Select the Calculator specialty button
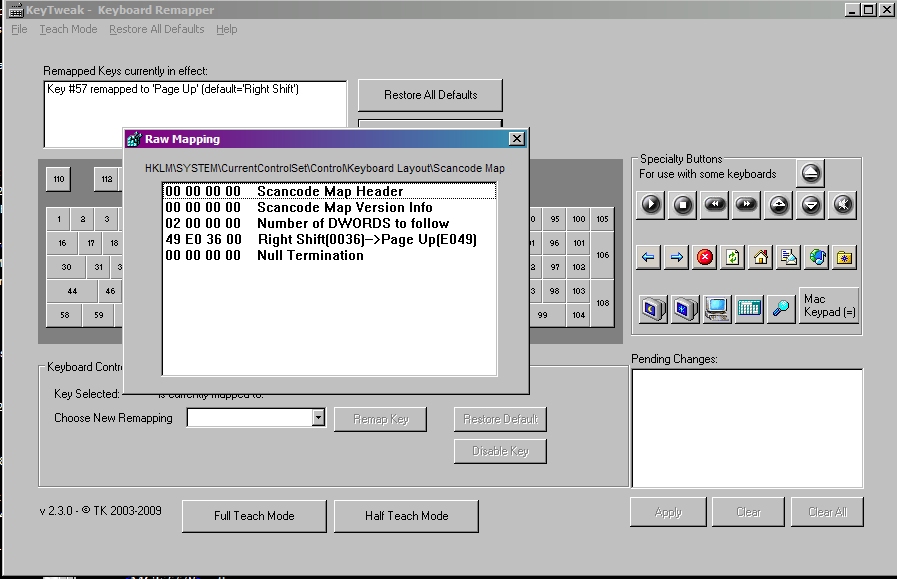Screen dimensions: 897x579 749,309
